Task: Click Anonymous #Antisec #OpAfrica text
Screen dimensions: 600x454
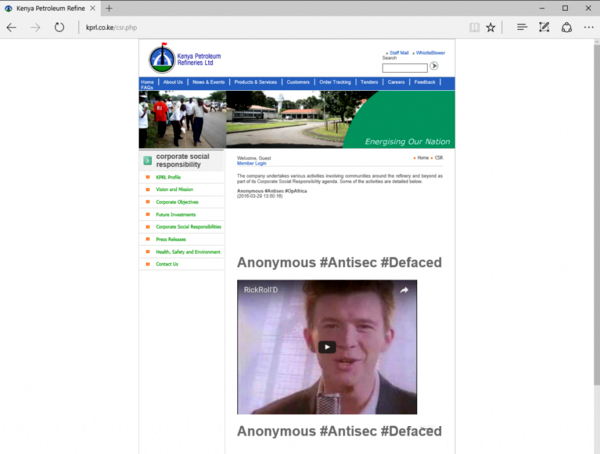Action: [x=272, y=191]
